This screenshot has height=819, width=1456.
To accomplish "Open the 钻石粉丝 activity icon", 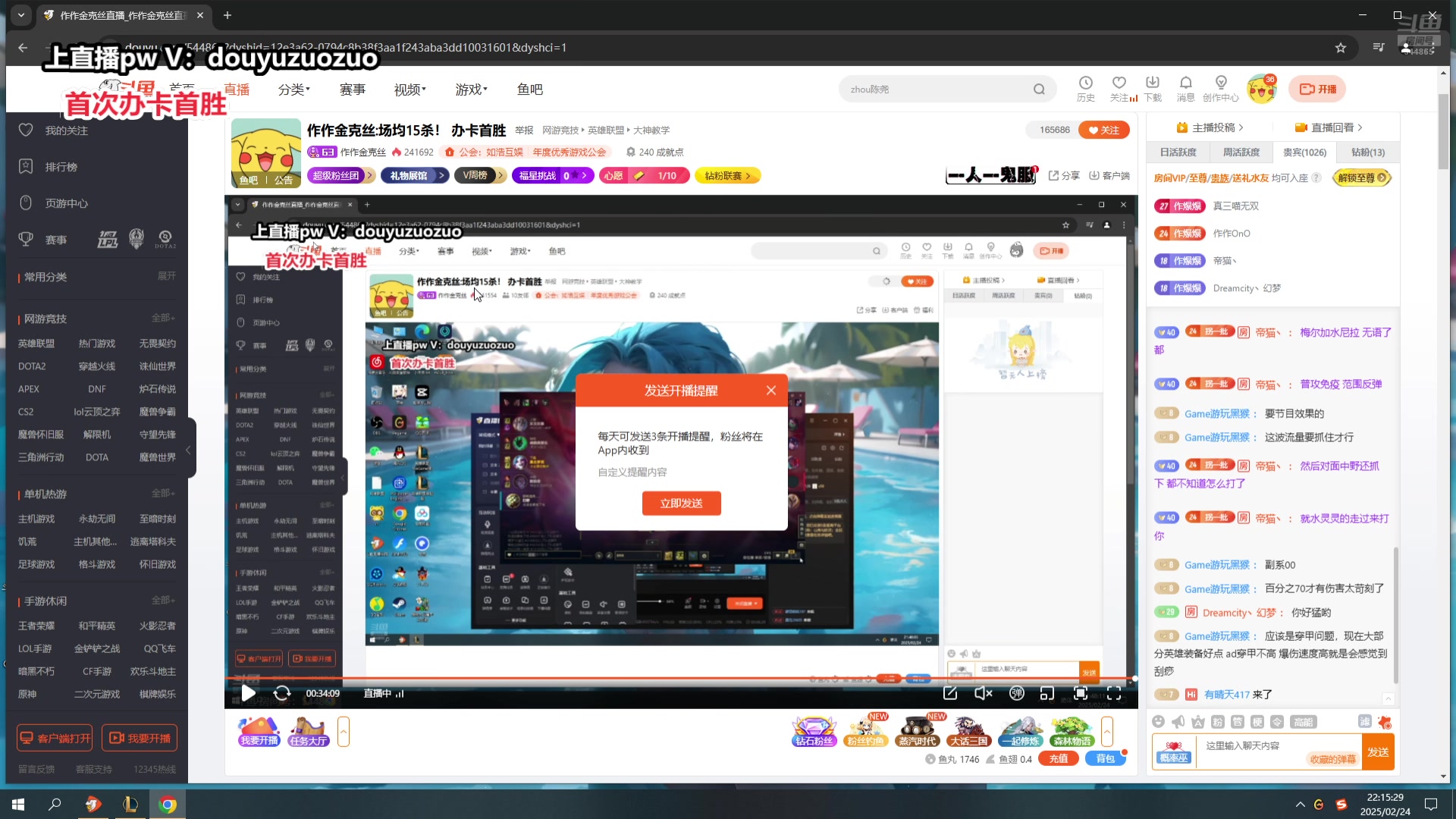I will click(814, 731).
